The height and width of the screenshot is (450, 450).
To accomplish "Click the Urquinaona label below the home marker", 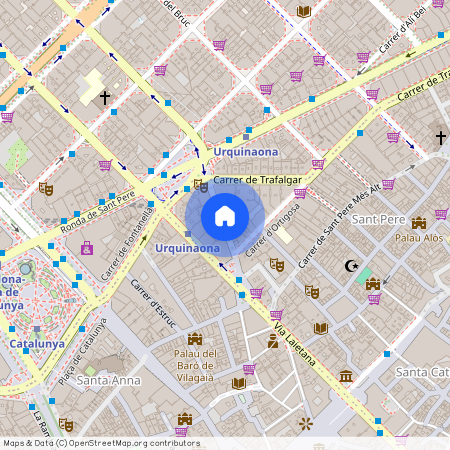I will click(x=187, y=248).
